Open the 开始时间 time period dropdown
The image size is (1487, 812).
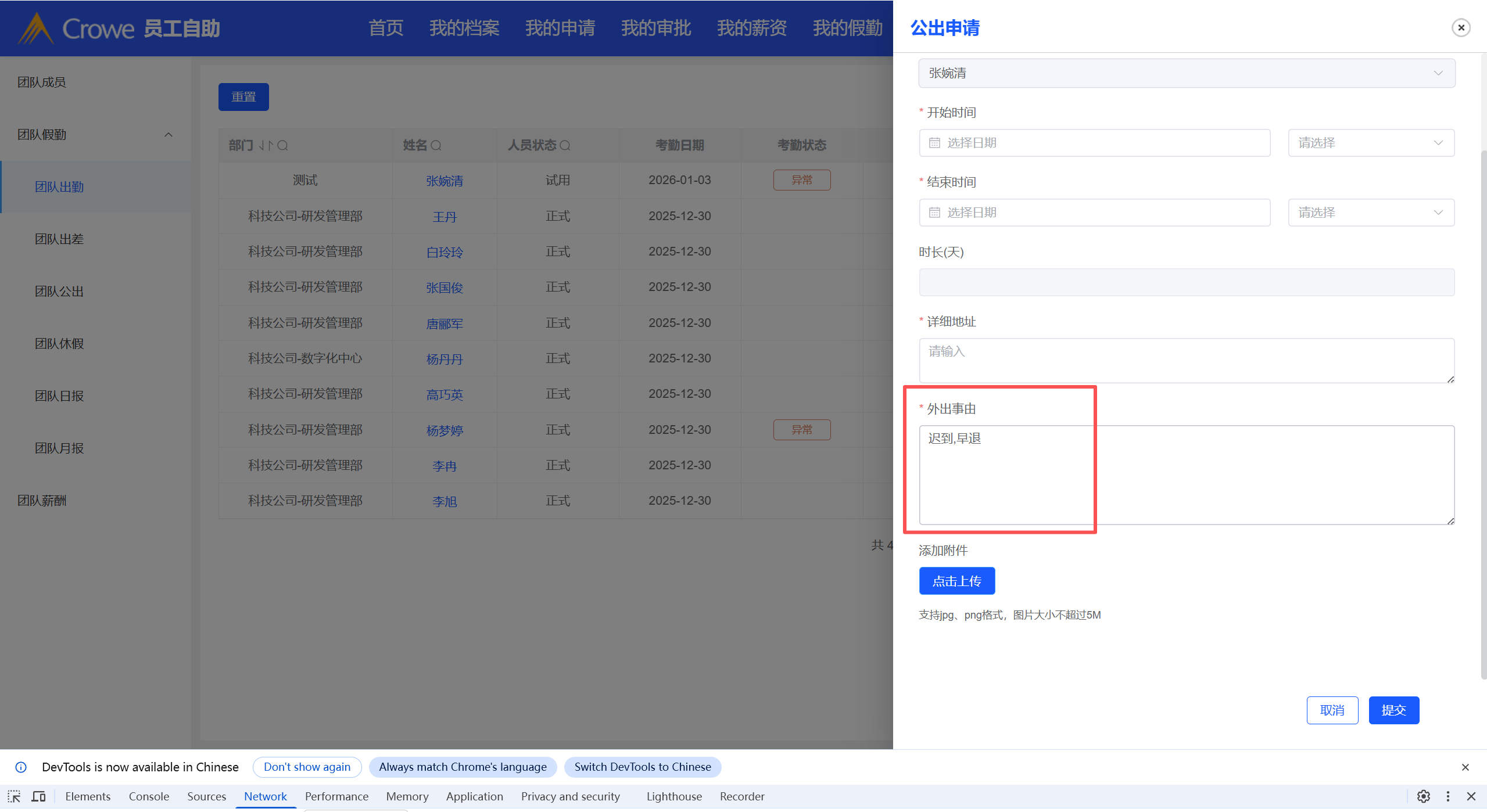coord(1371,143)
